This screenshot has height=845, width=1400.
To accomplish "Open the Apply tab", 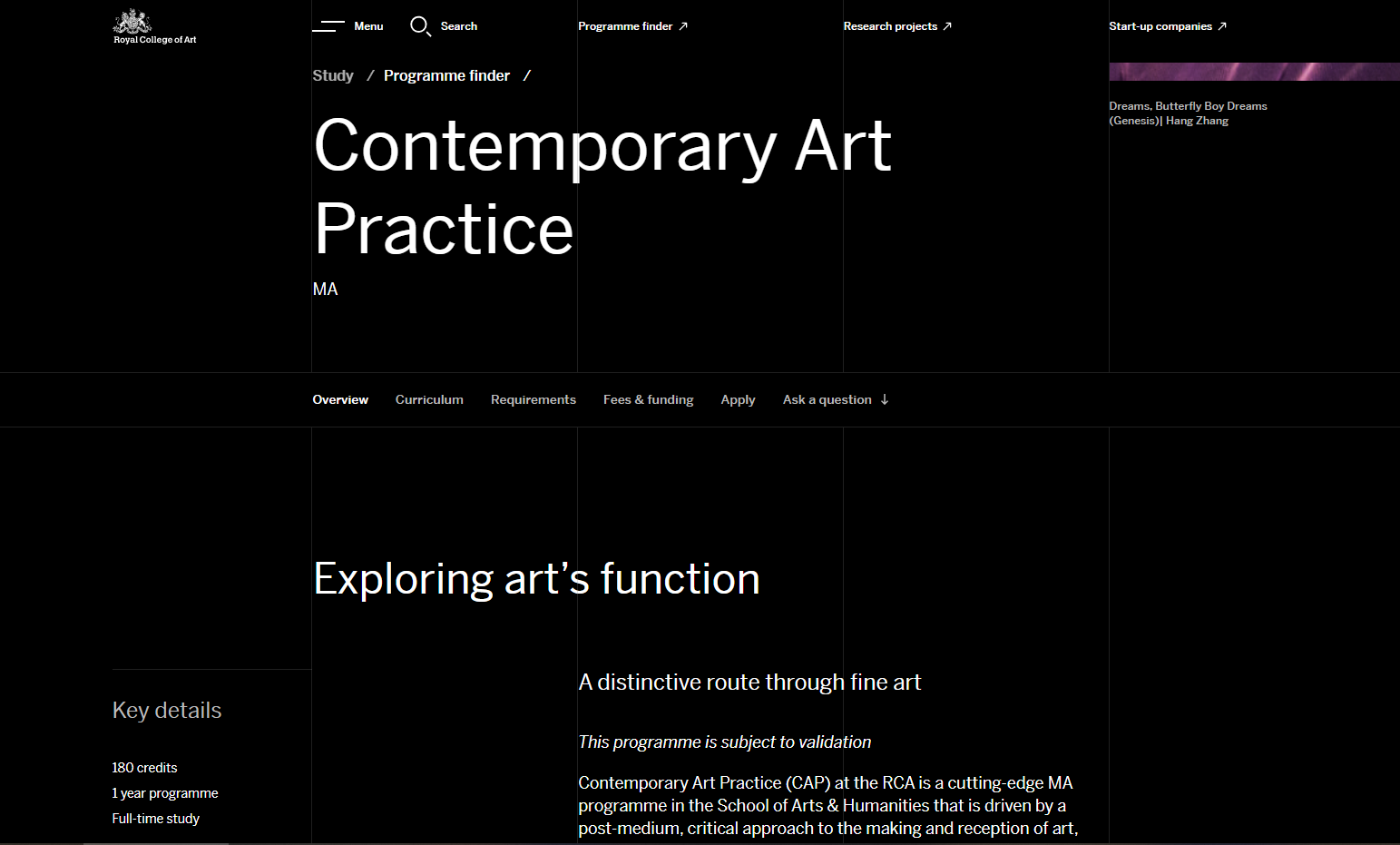I will coord(738,399).
